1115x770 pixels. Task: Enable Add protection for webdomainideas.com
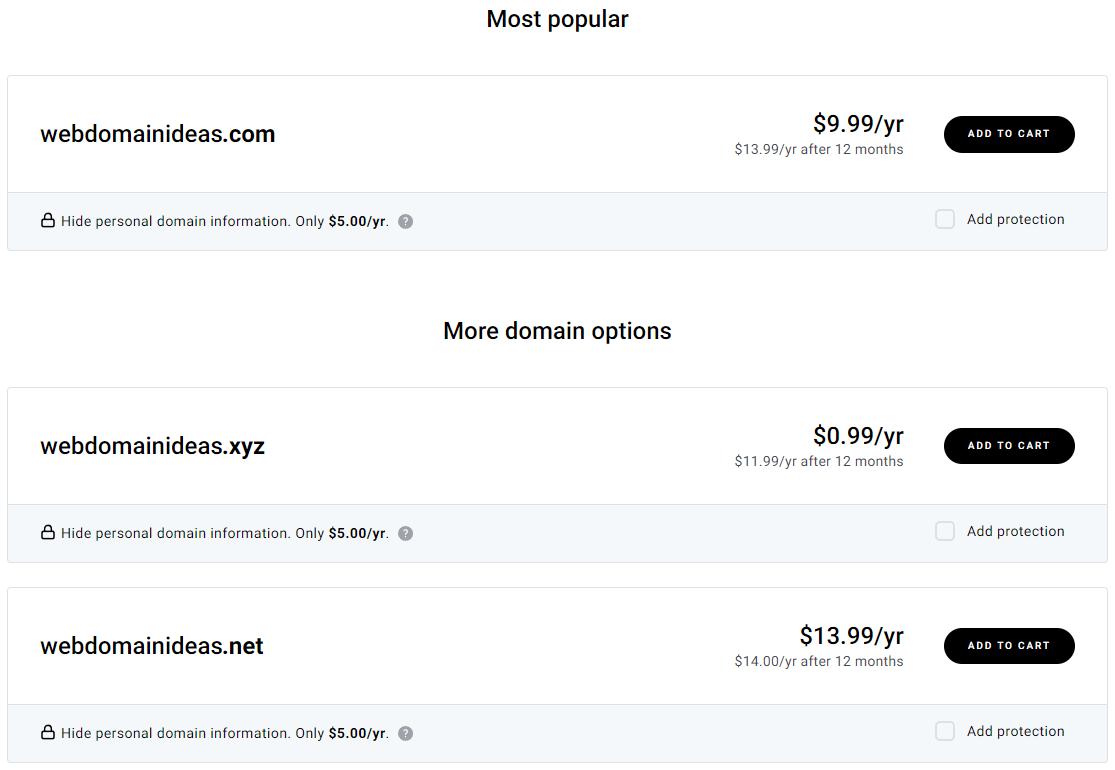point(945,220)
